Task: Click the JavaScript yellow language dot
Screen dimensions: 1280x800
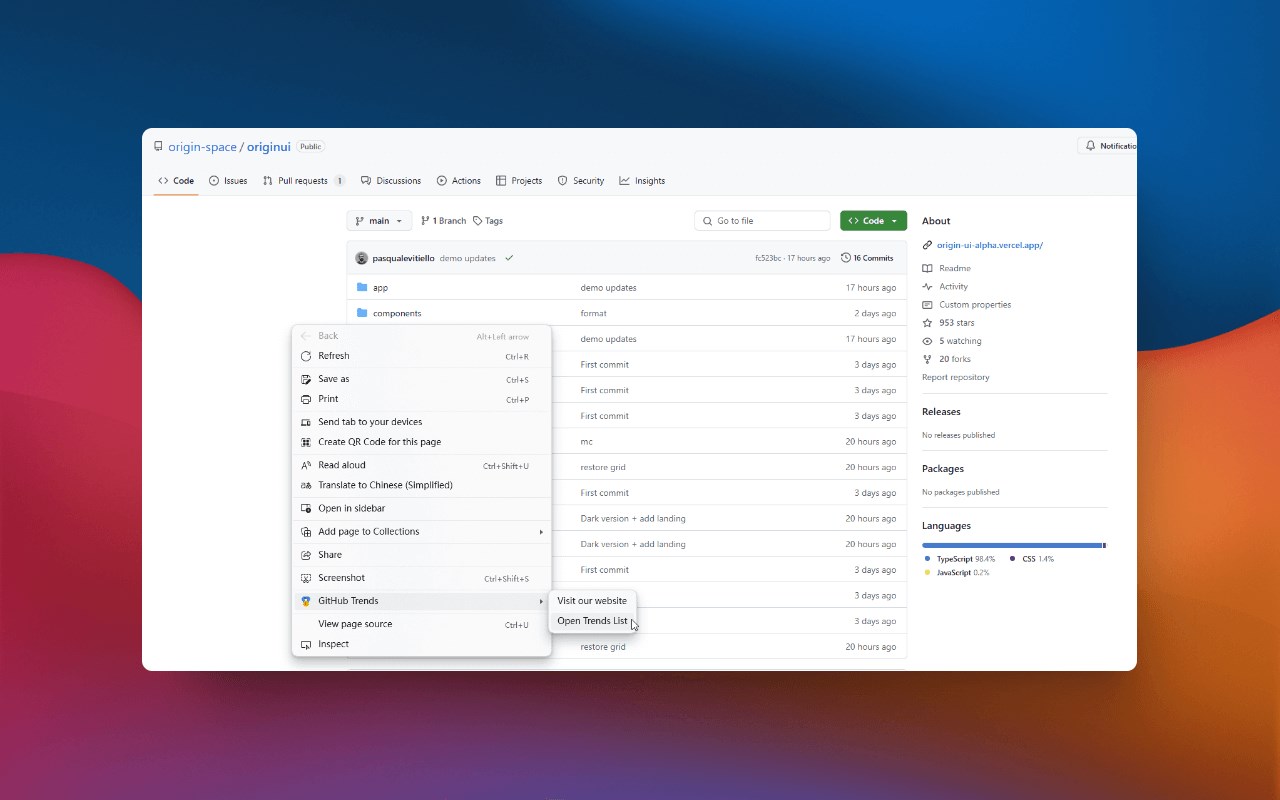Action: pyautogui.click(x=928, y=573)
